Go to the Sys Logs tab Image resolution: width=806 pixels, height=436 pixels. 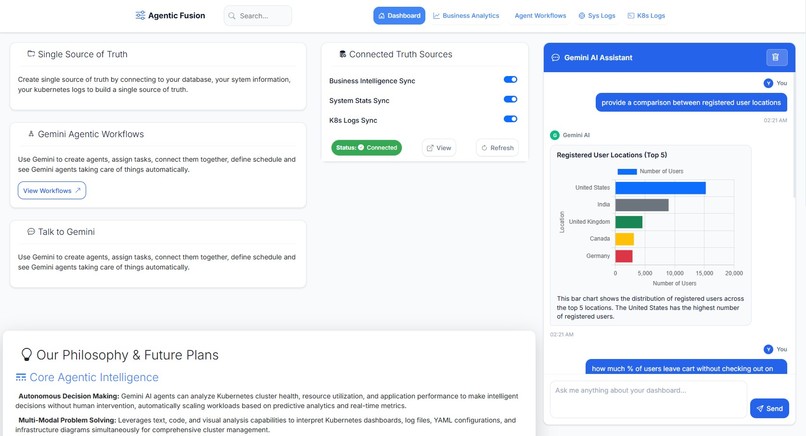(597, 15)
